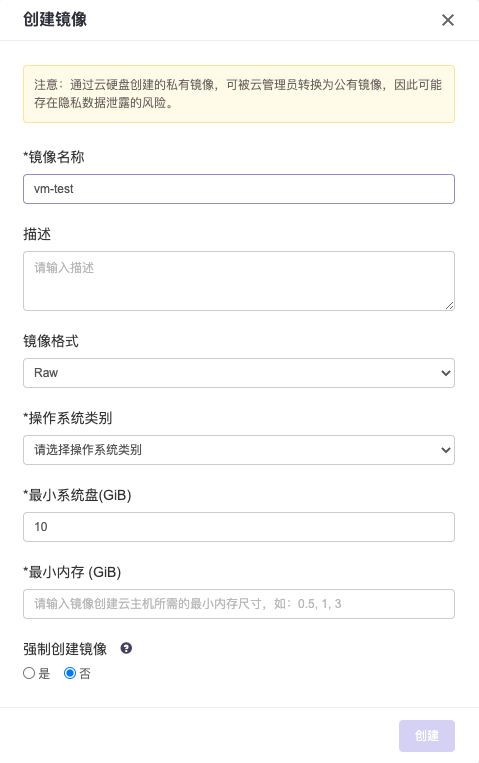Click into the 请输入描述 text area
Viewport: 479px width, 763px height.
click(239, 281)
